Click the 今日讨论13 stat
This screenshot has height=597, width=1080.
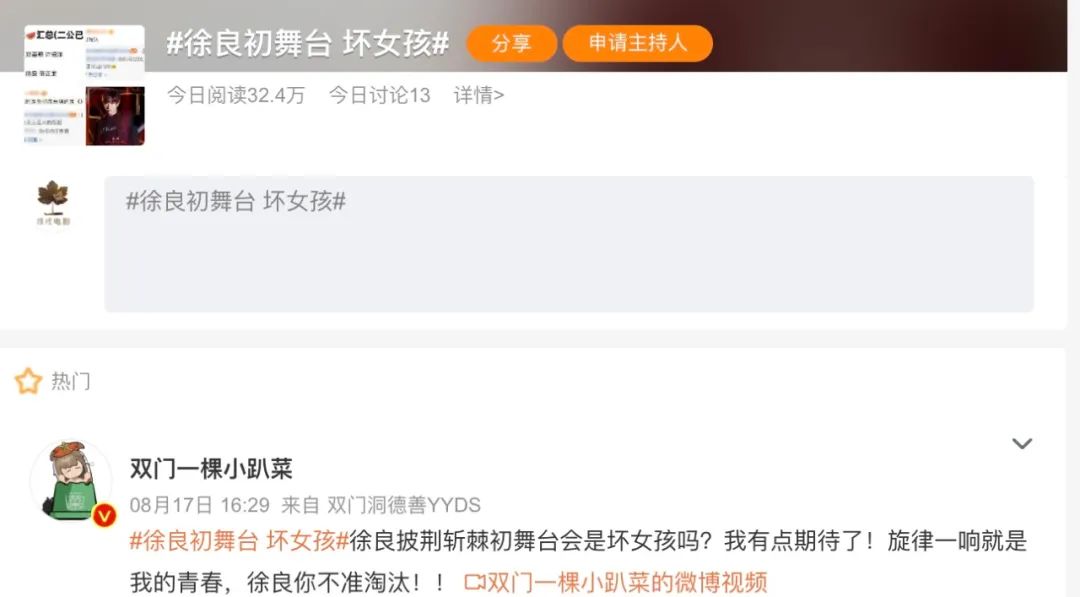(380, 95)
